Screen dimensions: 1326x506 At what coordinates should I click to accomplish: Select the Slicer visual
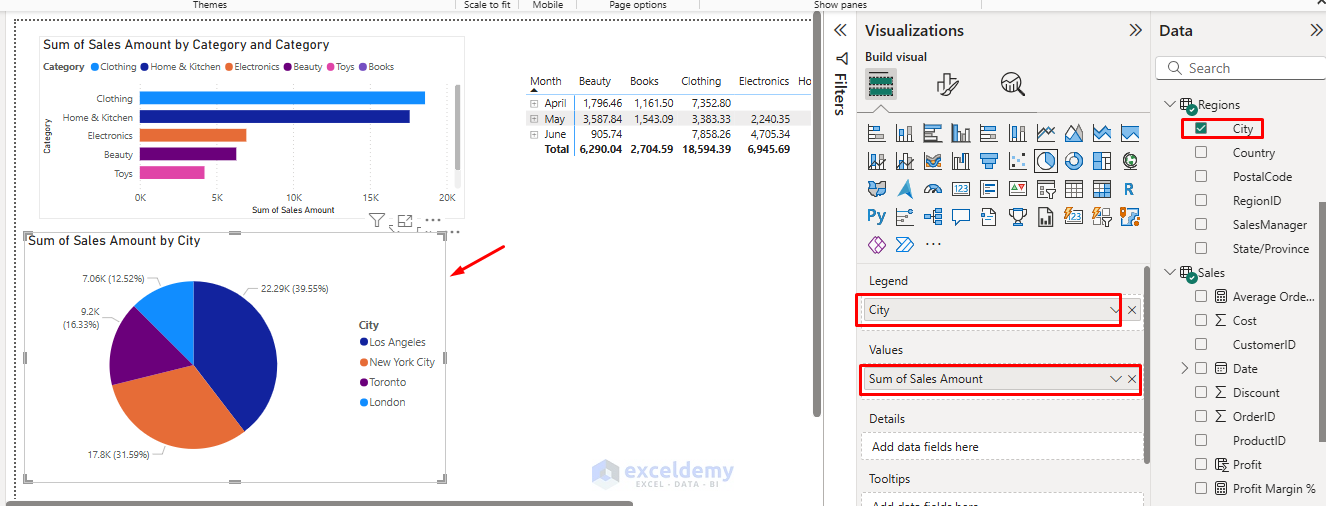point(1046,188)
